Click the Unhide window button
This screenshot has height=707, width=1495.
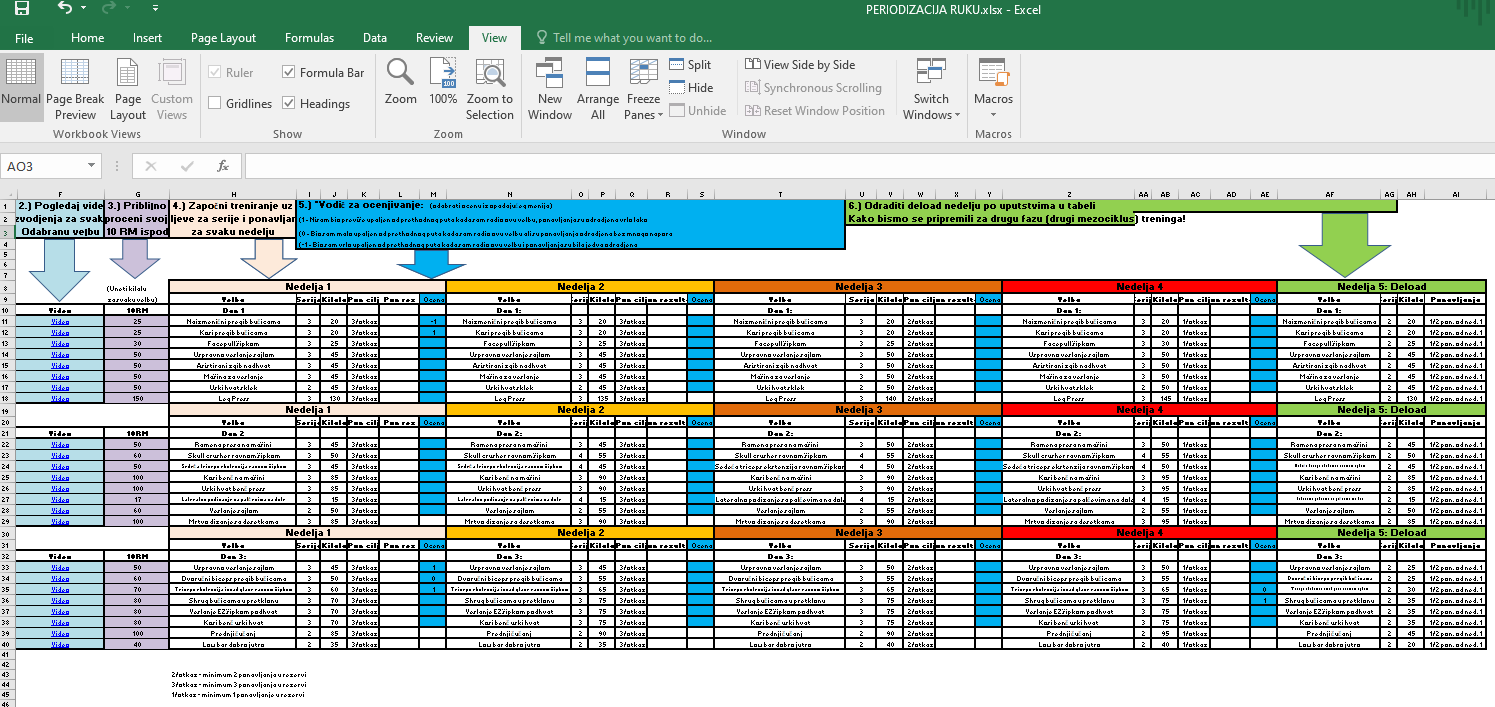698,111
